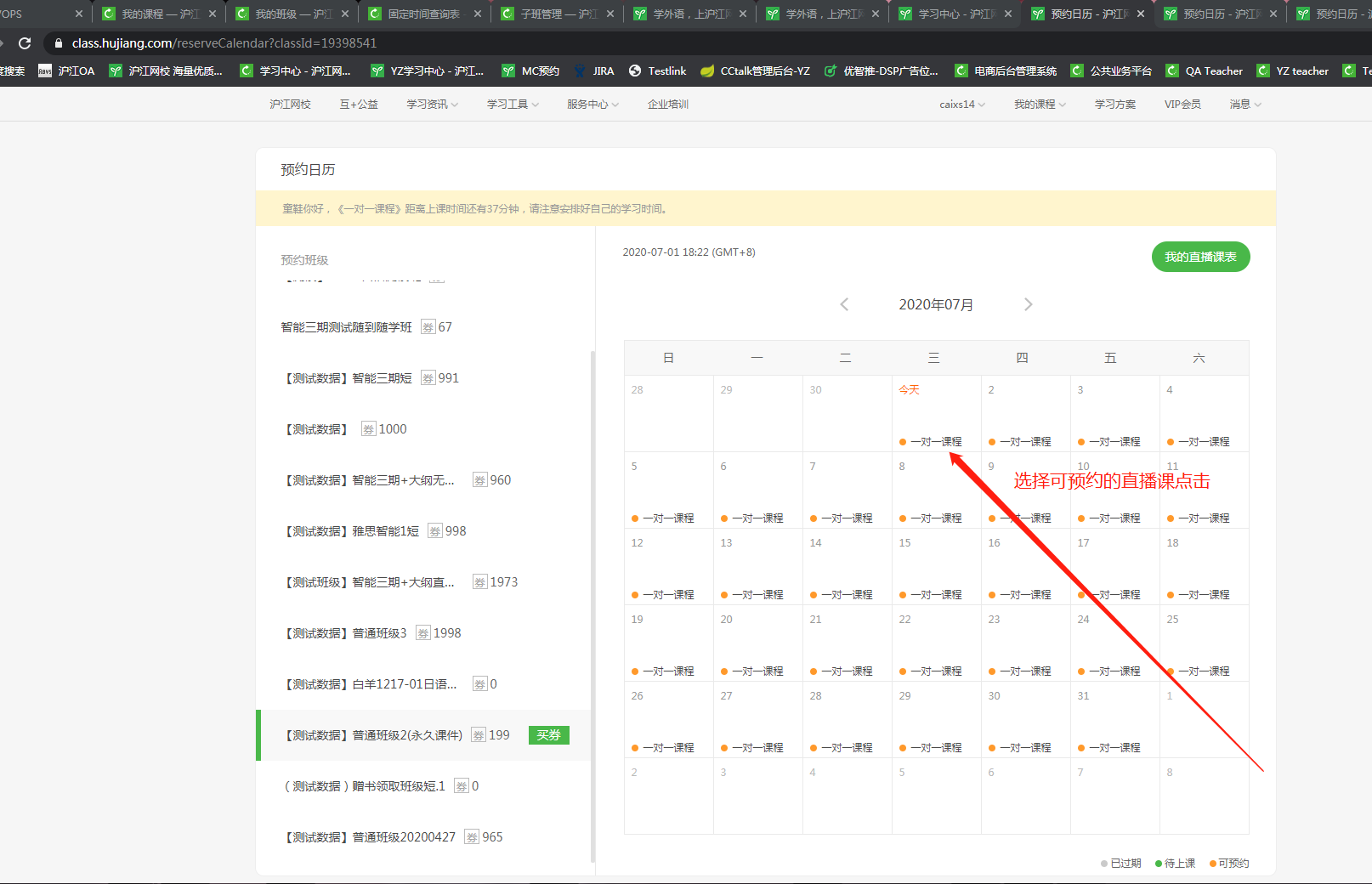Screen dimensions: 1372x884
Task: Open the VIP会员 menu item
Action: [1182, 105]
